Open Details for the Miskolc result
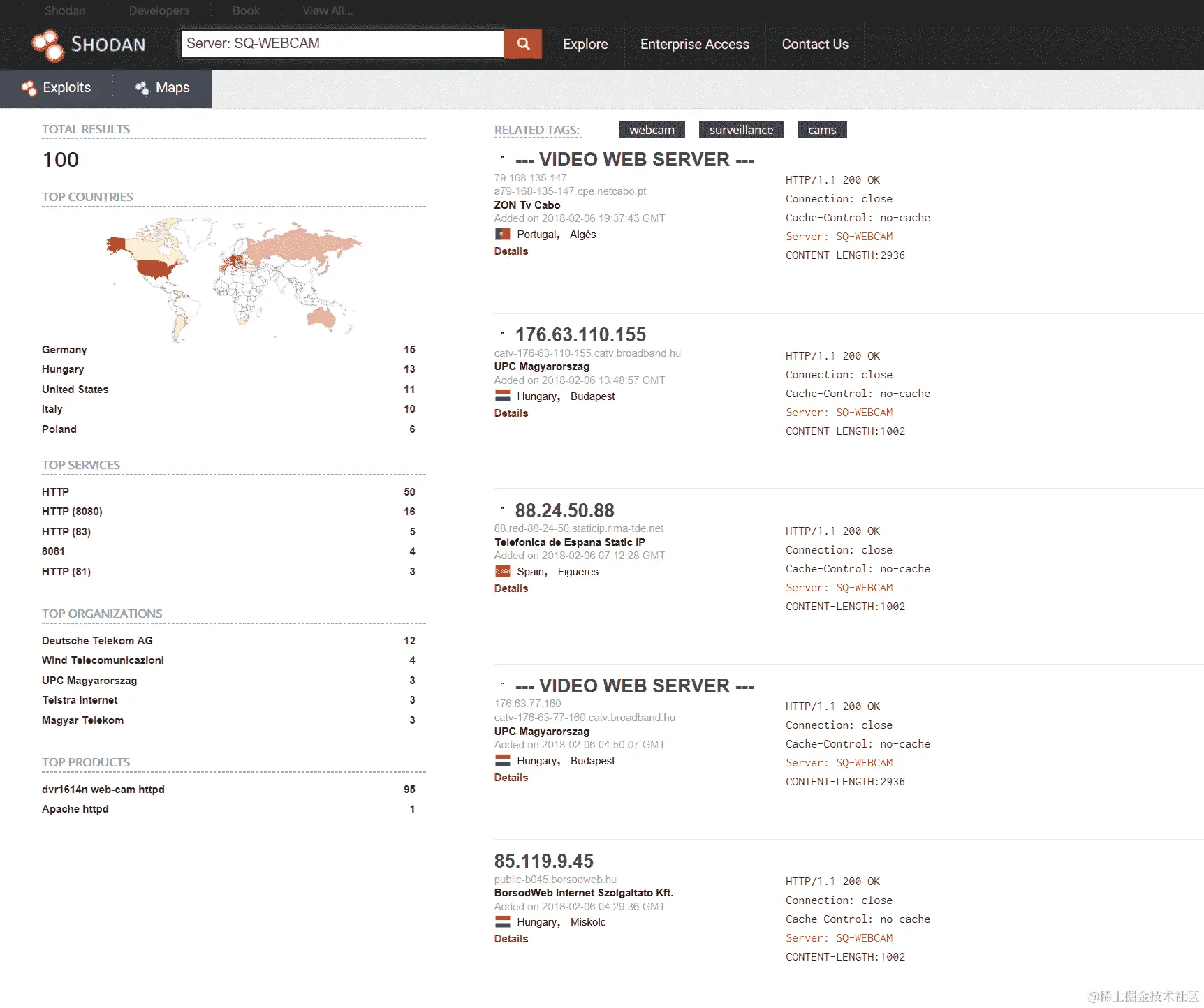 point(511,939)
